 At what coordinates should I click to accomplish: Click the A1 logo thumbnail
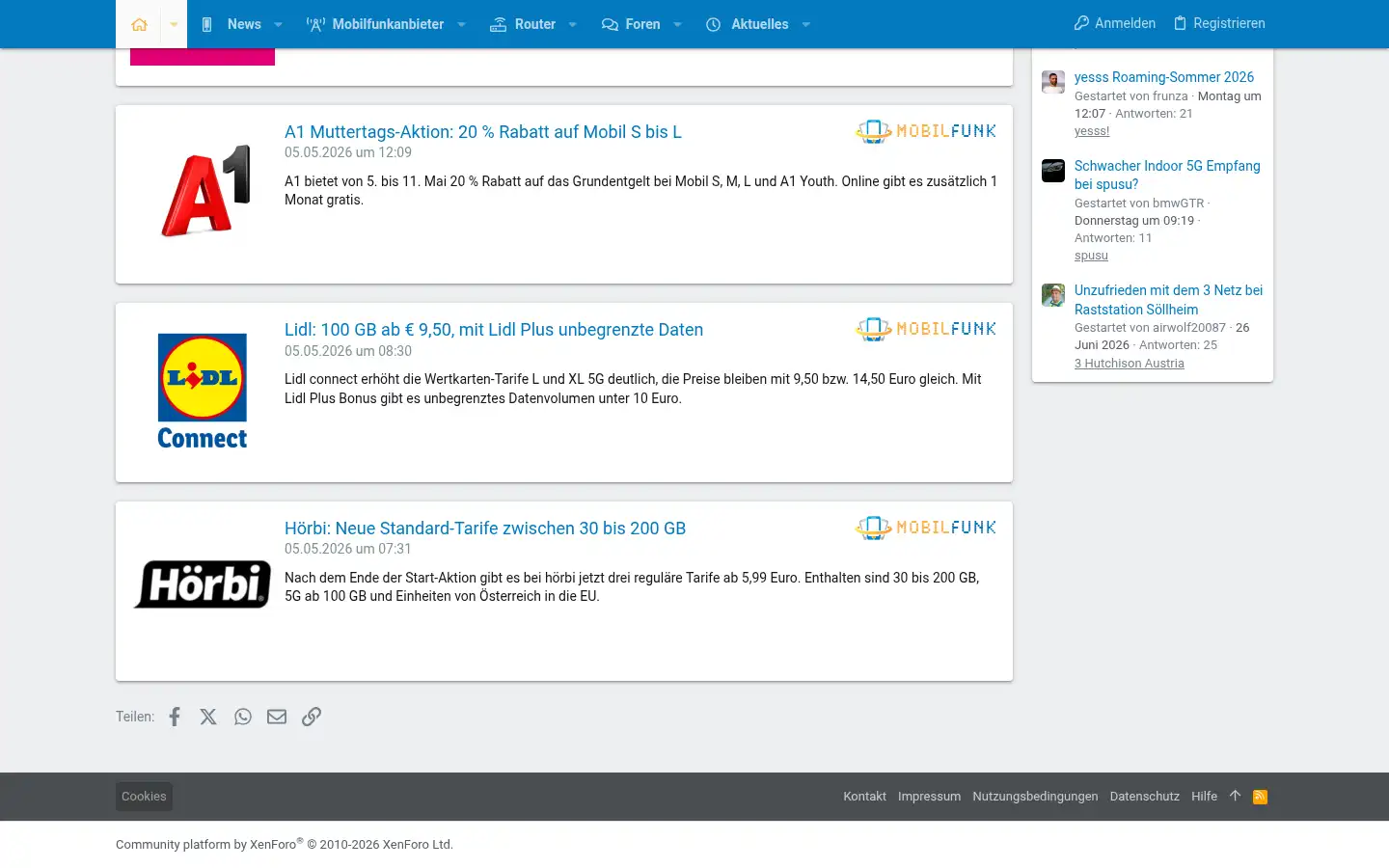203,190
